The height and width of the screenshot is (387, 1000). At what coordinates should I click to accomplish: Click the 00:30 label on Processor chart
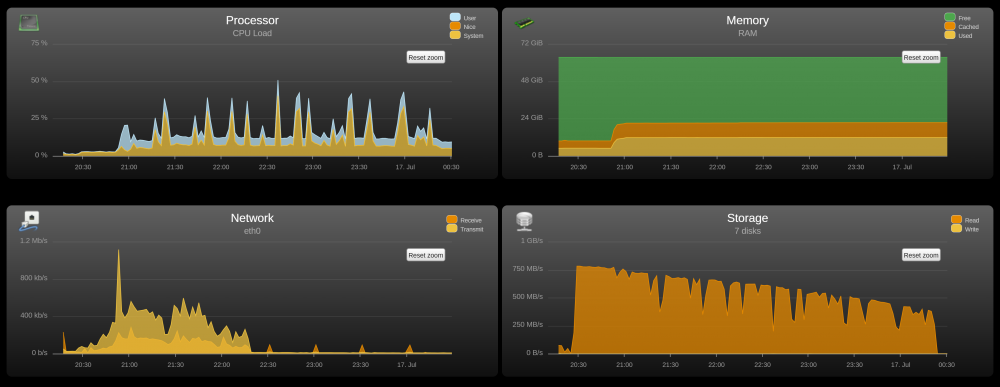click(x=451, y=167)
